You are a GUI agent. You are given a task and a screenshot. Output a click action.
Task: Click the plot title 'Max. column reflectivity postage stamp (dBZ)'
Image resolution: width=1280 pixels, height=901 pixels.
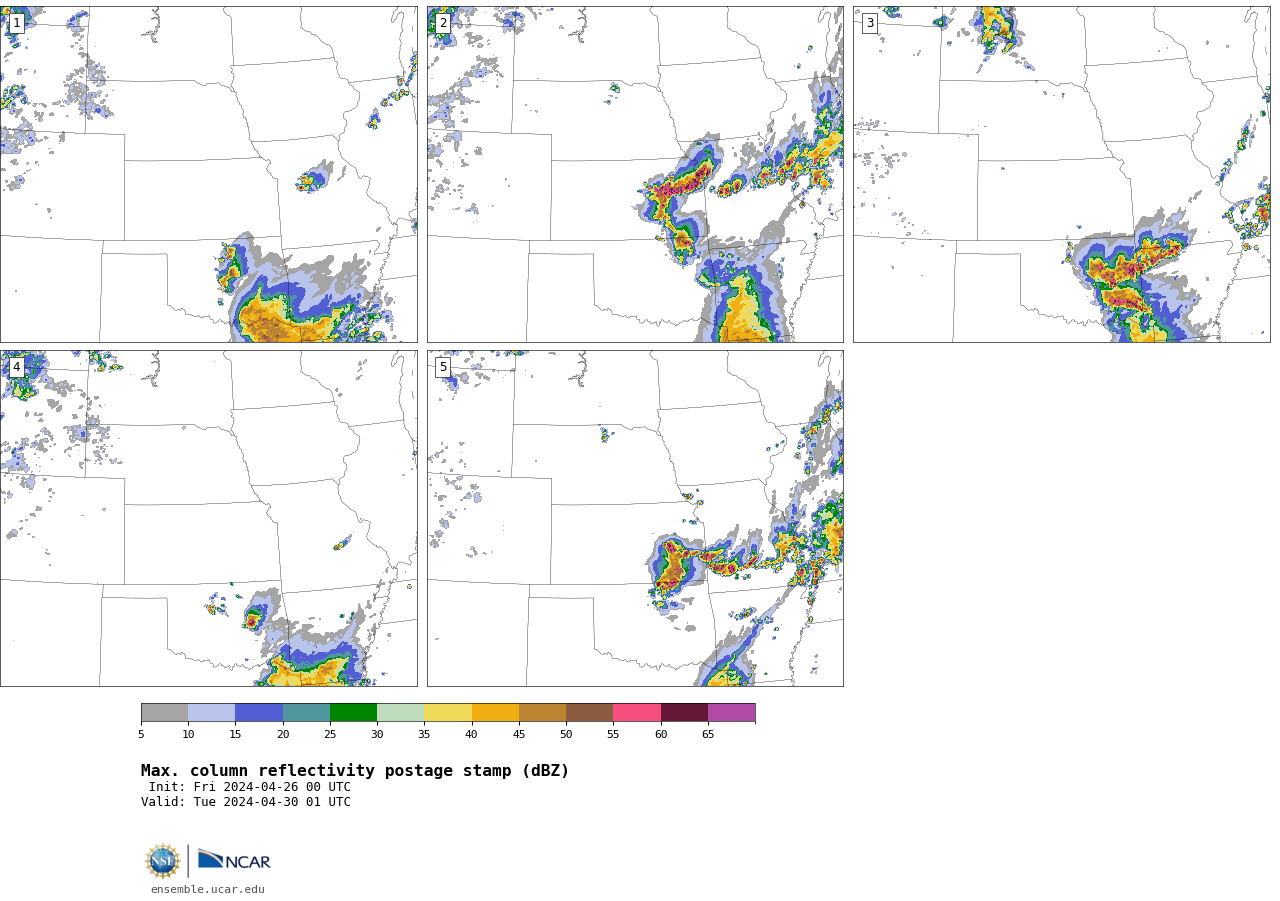(x=355, y=771)
